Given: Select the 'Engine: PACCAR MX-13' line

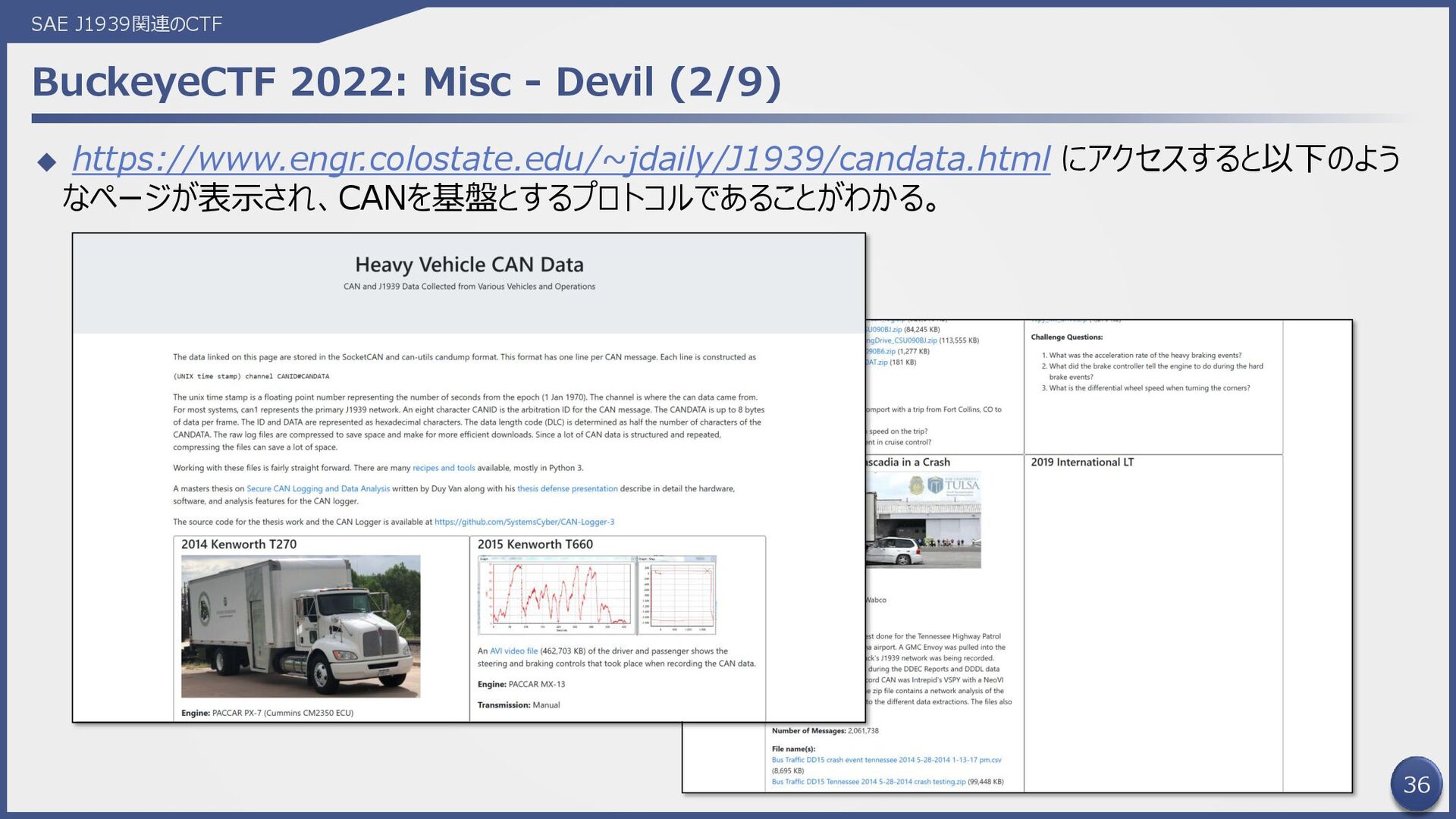Looking at the screenshot, I should coord(521,684).
